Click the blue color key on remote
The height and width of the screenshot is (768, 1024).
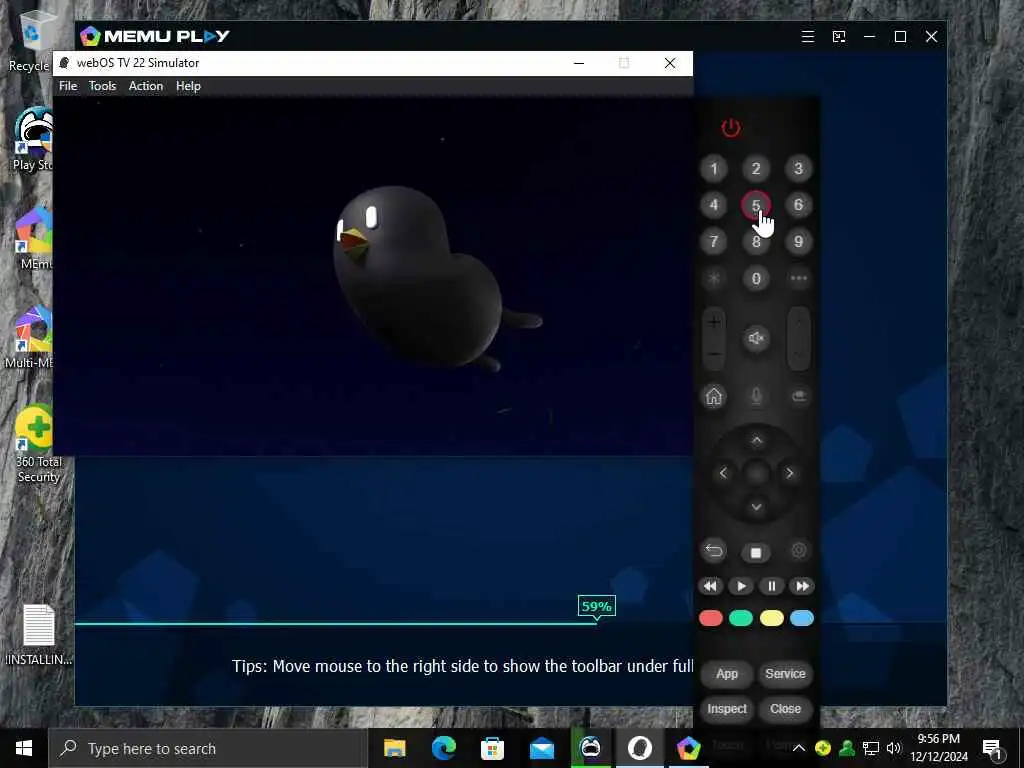tap(802, 618)
